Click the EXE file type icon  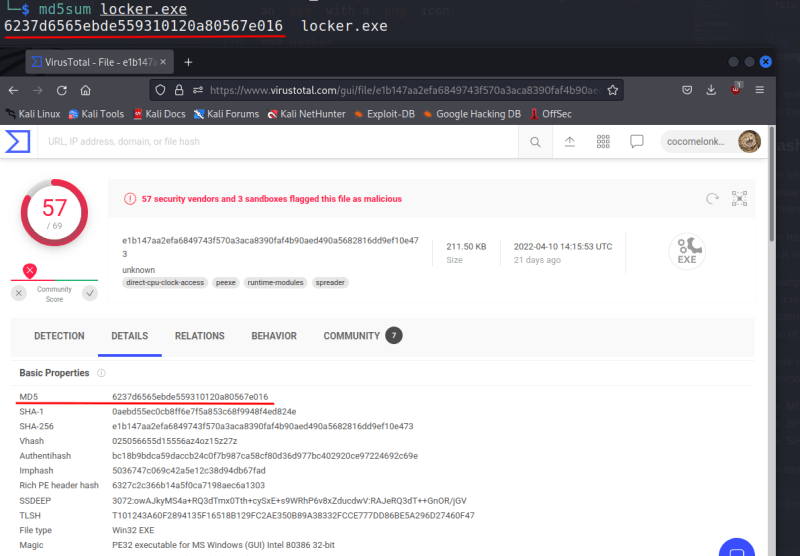point(687,250)
